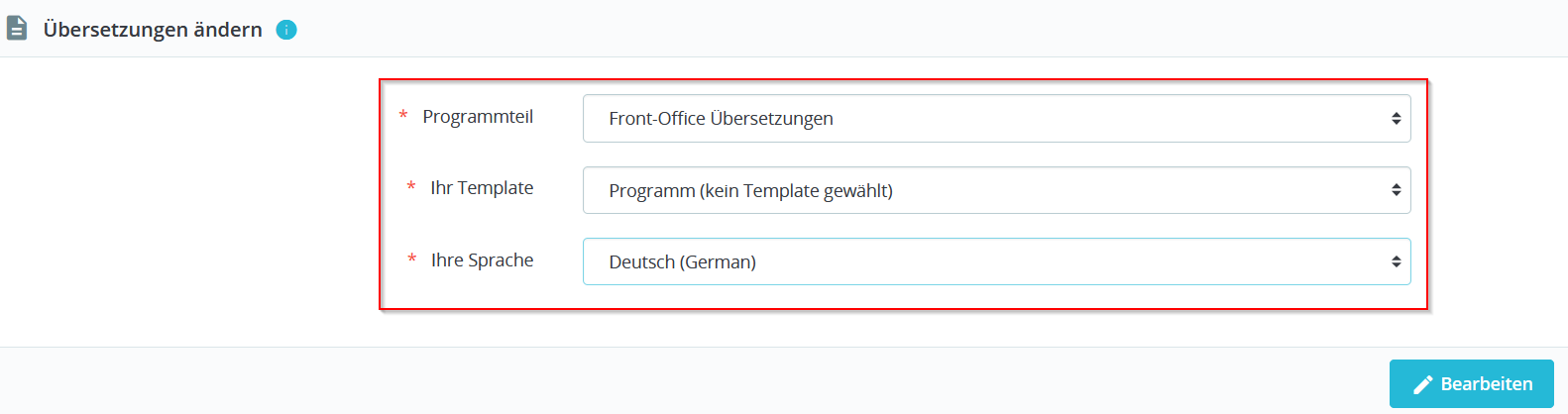This screenshot has height=414, width=1568.
Task: Click the Ihr Template field label
Action: 482,188
